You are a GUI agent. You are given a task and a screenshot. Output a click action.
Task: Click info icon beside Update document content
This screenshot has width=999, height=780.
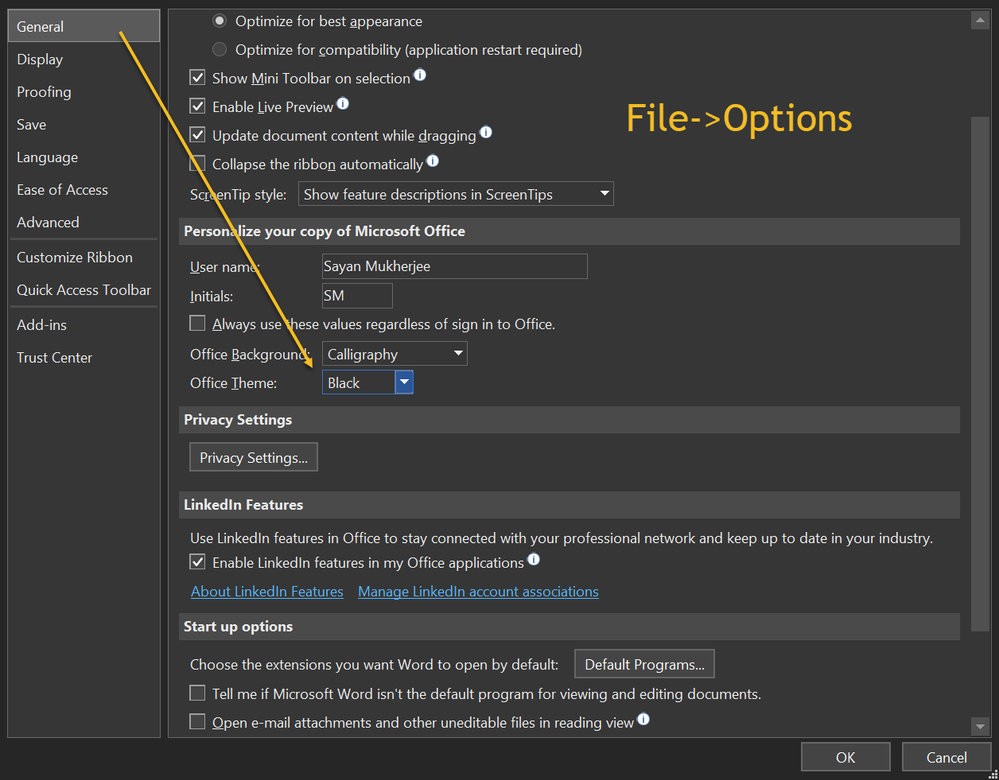click(x=485, y=132)
